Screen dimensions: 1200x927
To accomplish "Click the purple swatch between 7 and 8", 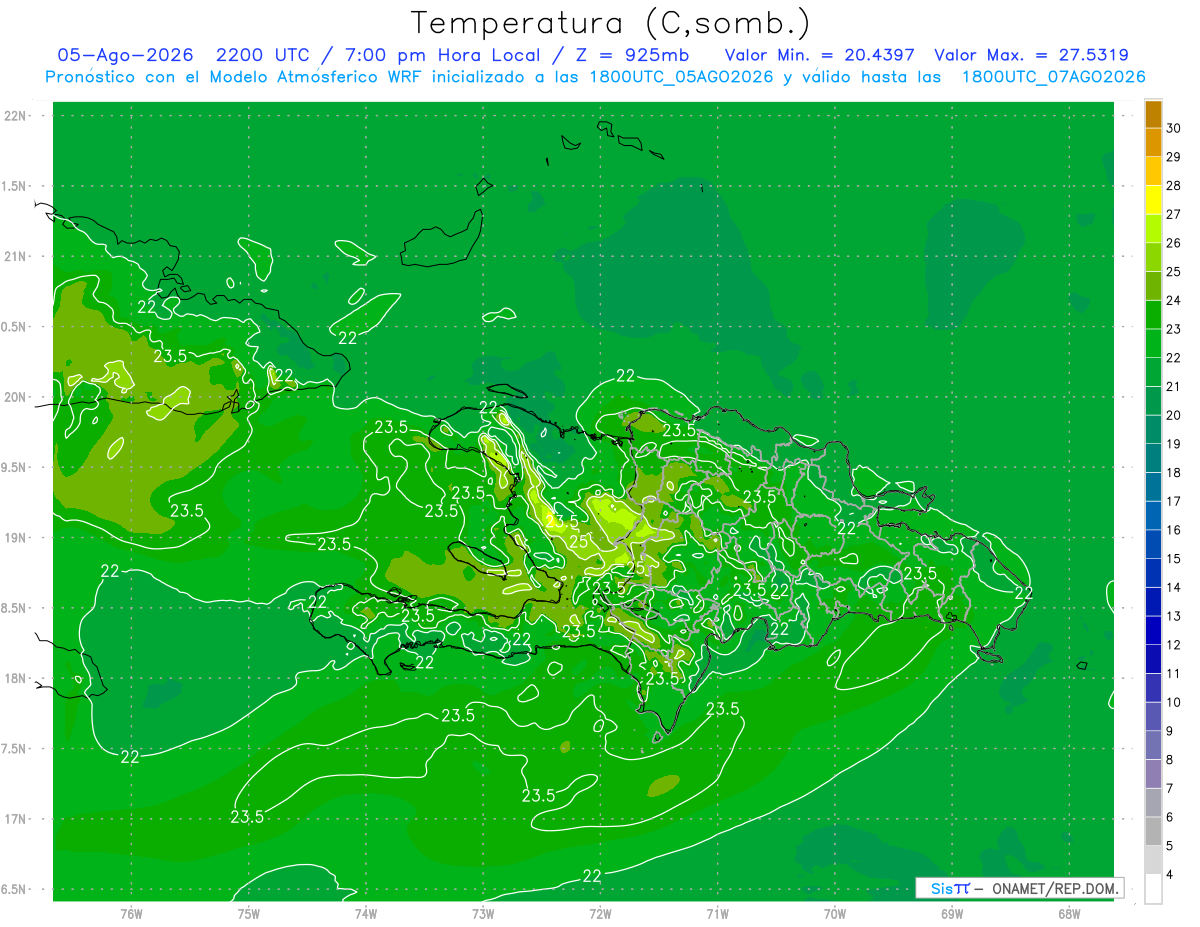I will tap(1153, 775).
